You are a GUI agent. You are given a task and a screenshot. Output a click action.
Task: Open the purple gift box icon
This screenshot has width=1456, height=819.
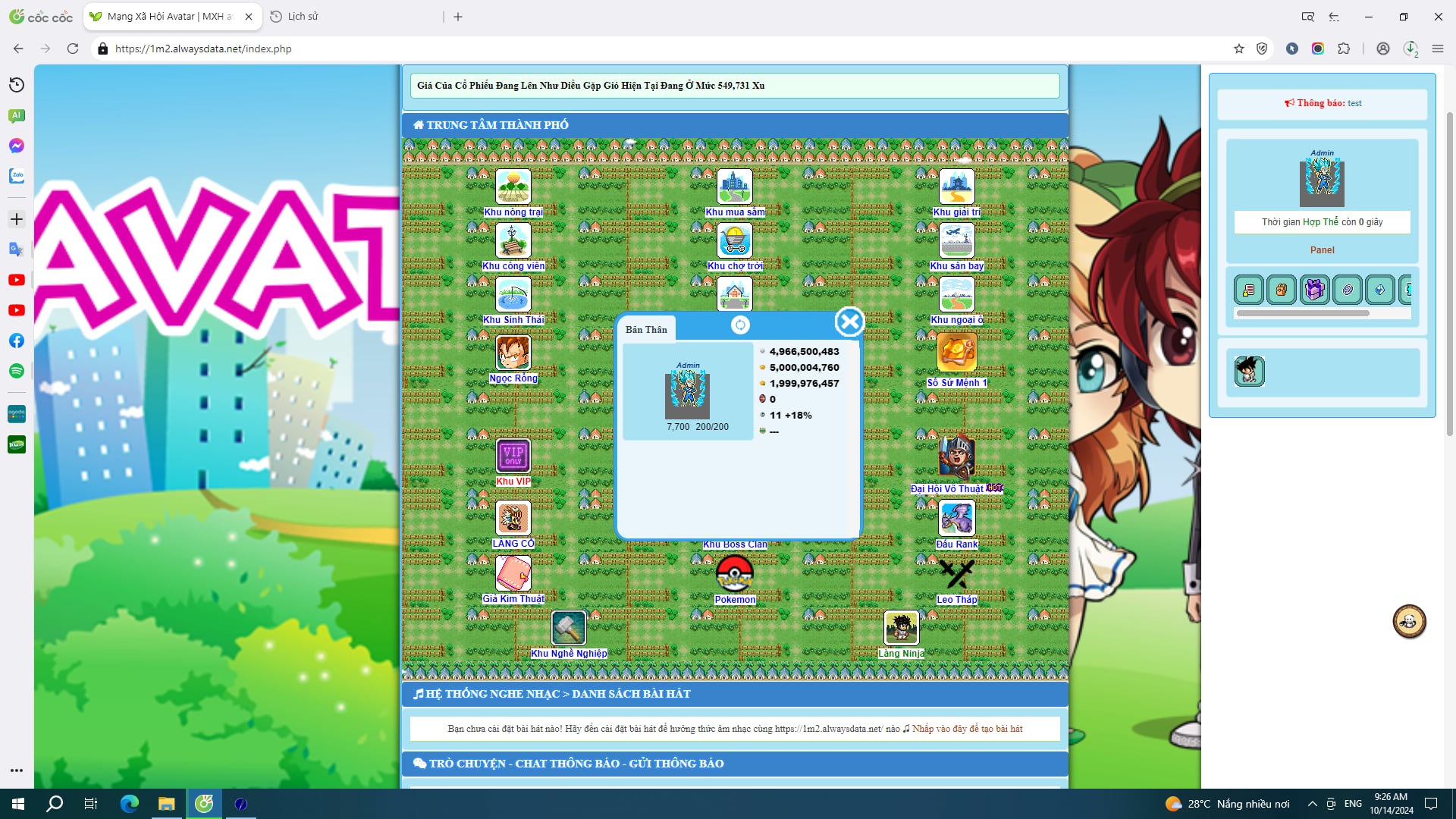click(1314, 290)
